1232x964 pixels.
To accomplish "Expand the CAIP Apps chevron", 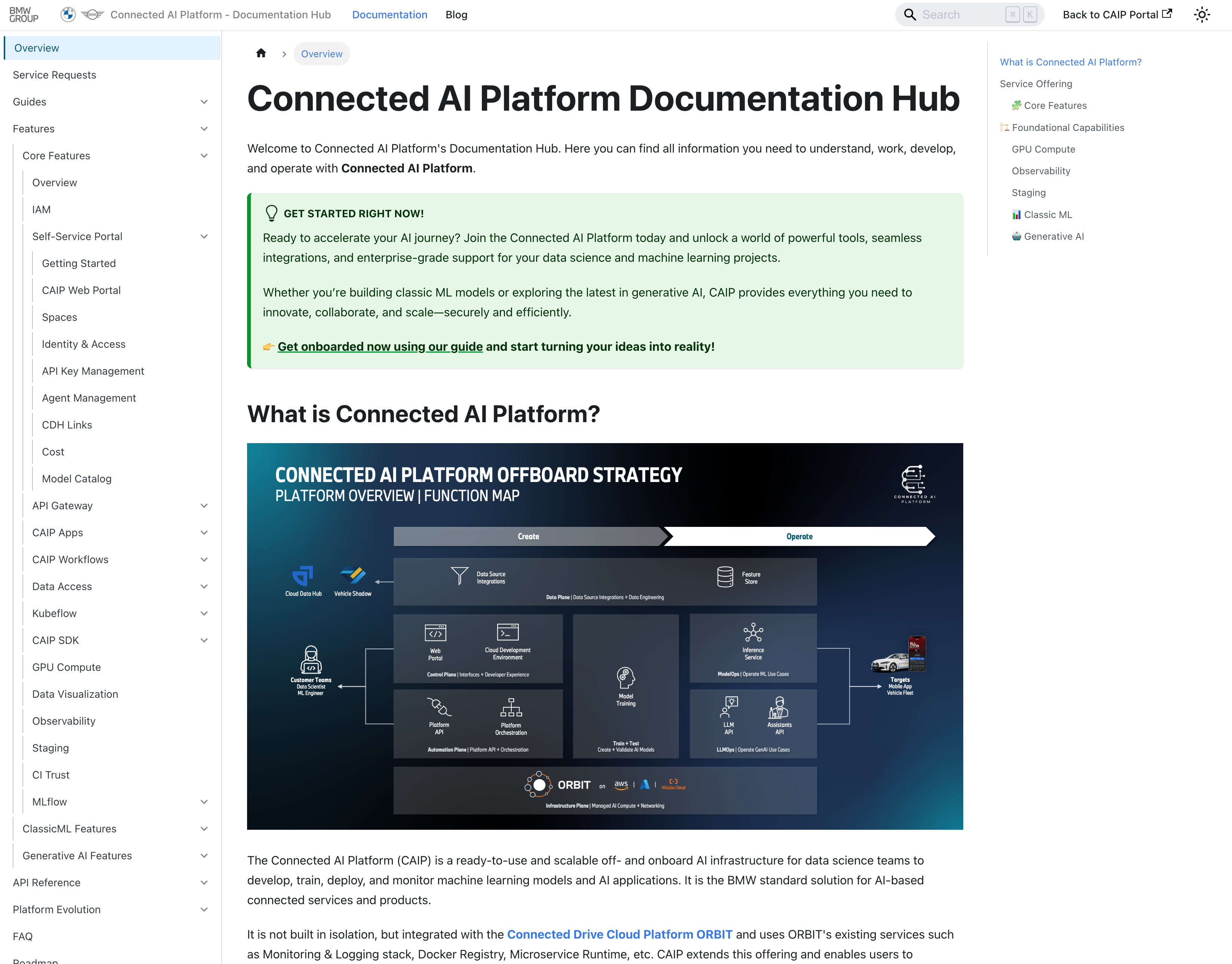I will (x=204, y=533).
